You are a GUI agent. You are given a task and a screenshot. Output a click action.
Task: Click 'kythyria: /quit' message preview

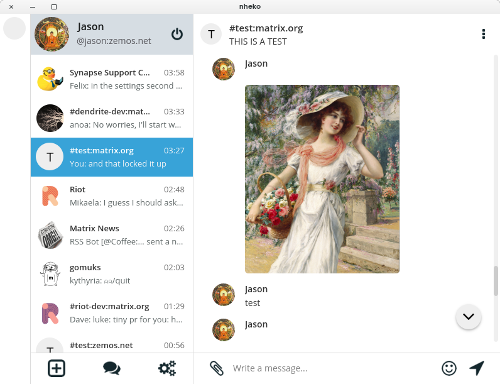tap(100, 281)
